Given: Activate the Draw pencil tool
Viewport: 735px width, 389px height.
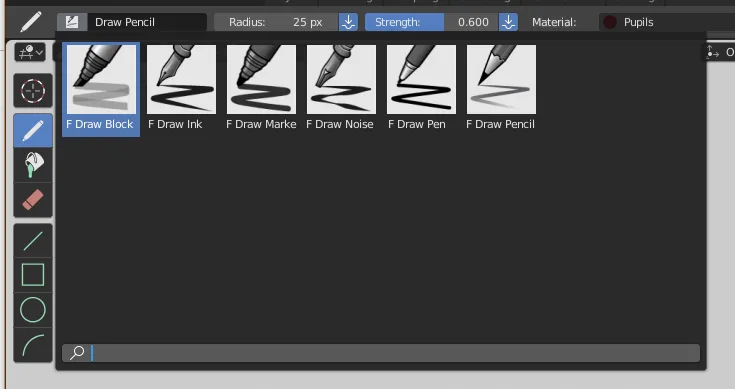Looking at the screenshot, I should point(33,131).
